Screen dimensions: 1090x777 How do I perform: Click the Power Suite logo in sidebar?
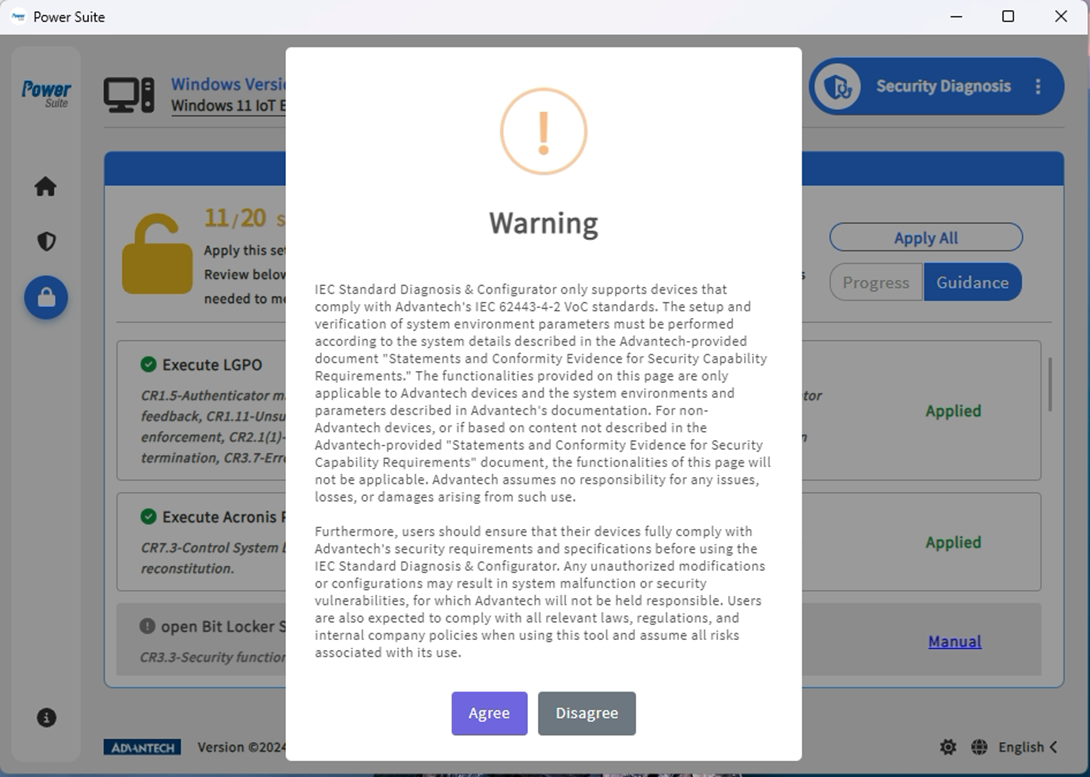(x=46, y=93)
